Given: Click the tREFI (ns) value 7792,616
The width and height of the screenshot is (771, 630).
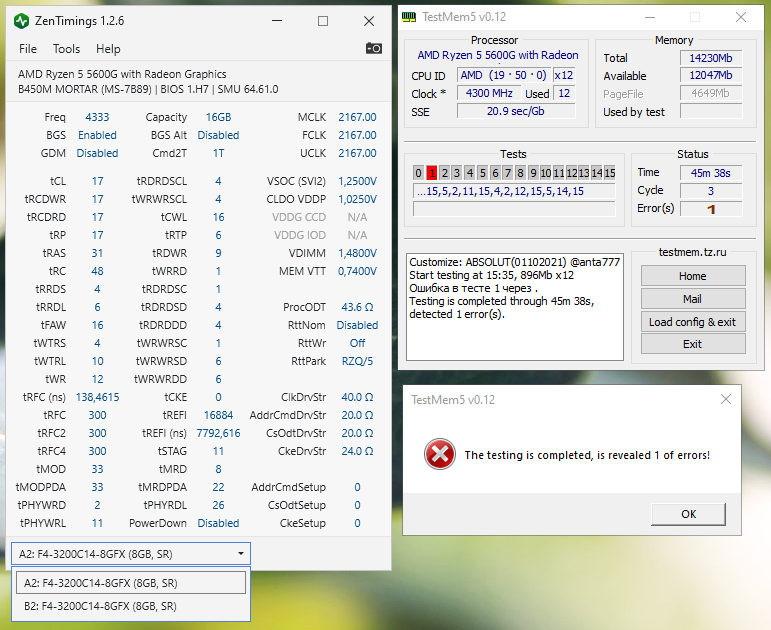Looking at the screenshot, I should [x=218, y=433].
